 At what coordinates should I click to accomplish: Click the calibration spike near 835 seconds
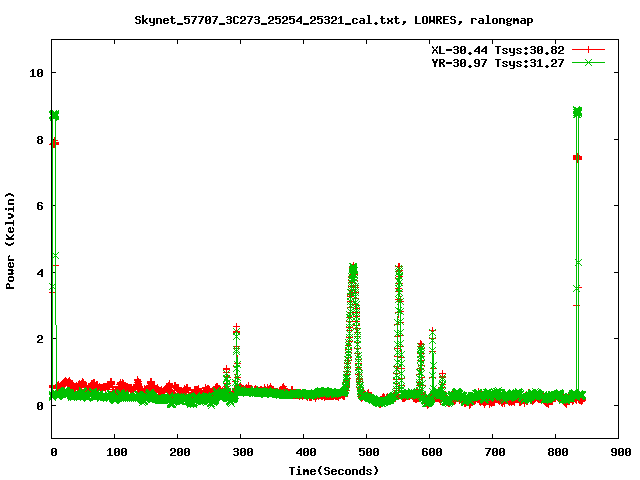point(577,249)
